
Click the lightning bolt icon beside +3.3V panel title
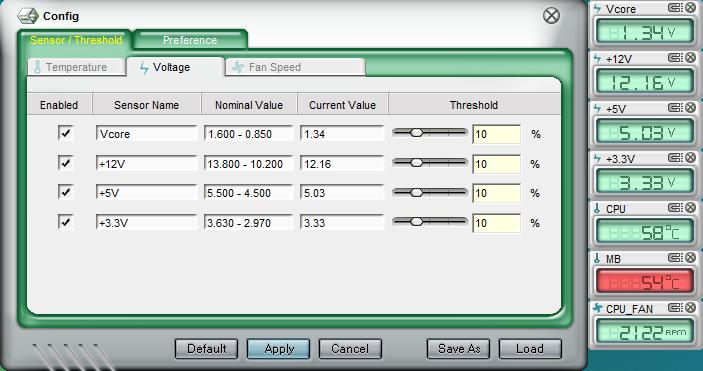pos(597,159)
